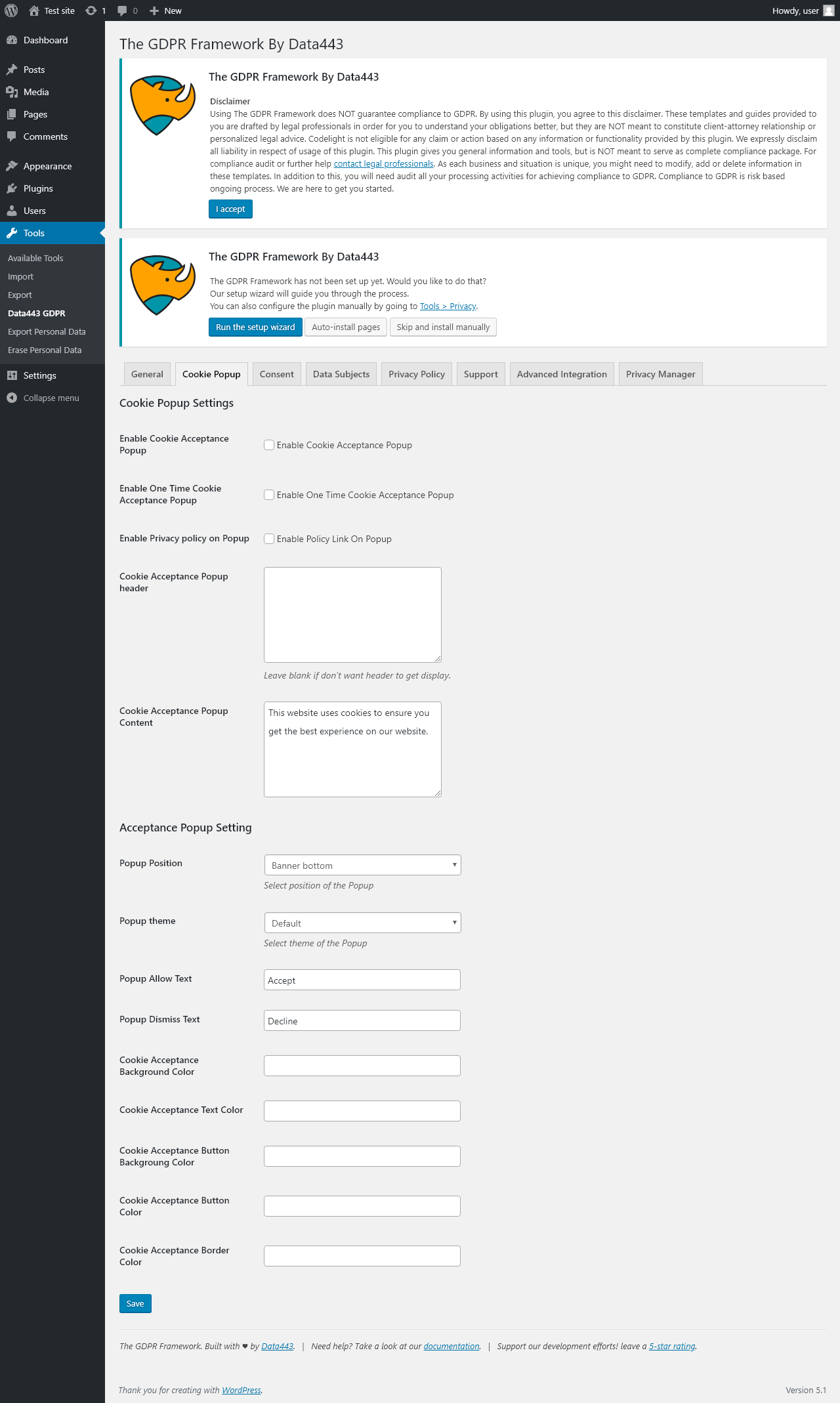Switch to the General tab
This screenshot has width=840, height=1403.
pyautogui.click(x=147, y=374)
